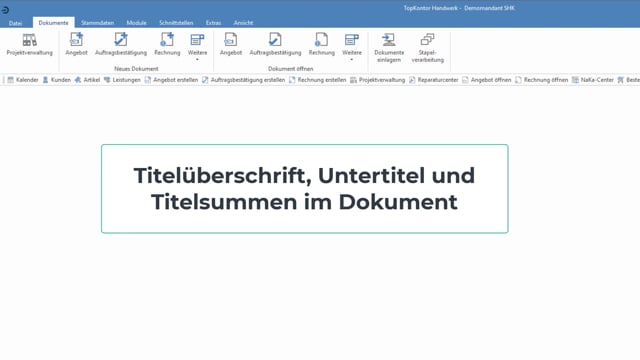Click Angebot erstellen shortcut
This screenshot has height=360, width=640.
(171, 80)
